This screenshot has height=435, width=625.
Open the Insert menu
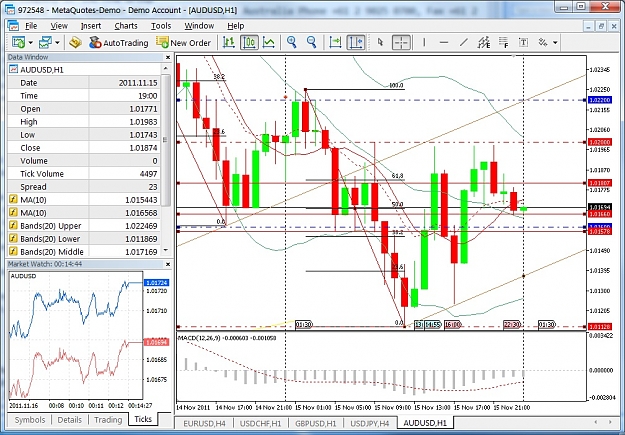(x=91, y=26)
